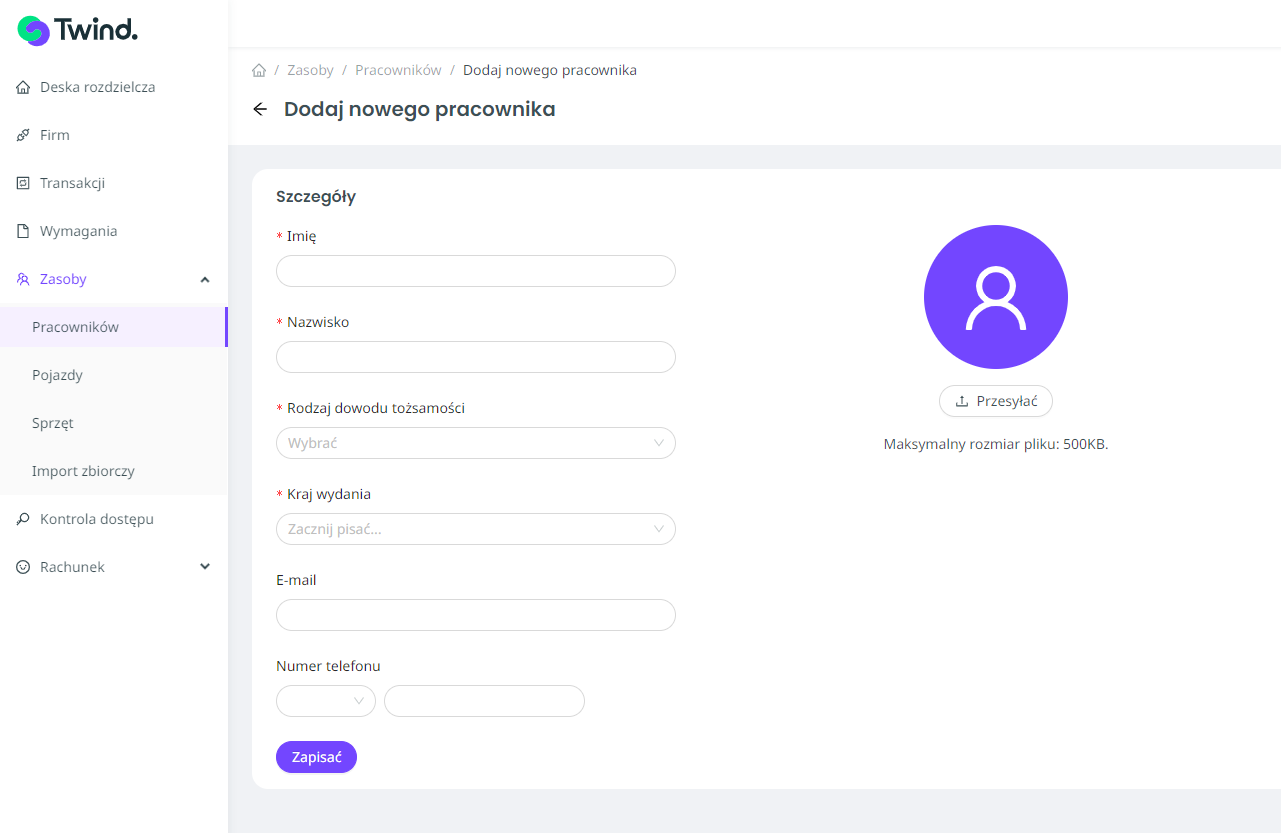Click the Szczegóły section heading
Screen dimensions: 1281x833
316,196
